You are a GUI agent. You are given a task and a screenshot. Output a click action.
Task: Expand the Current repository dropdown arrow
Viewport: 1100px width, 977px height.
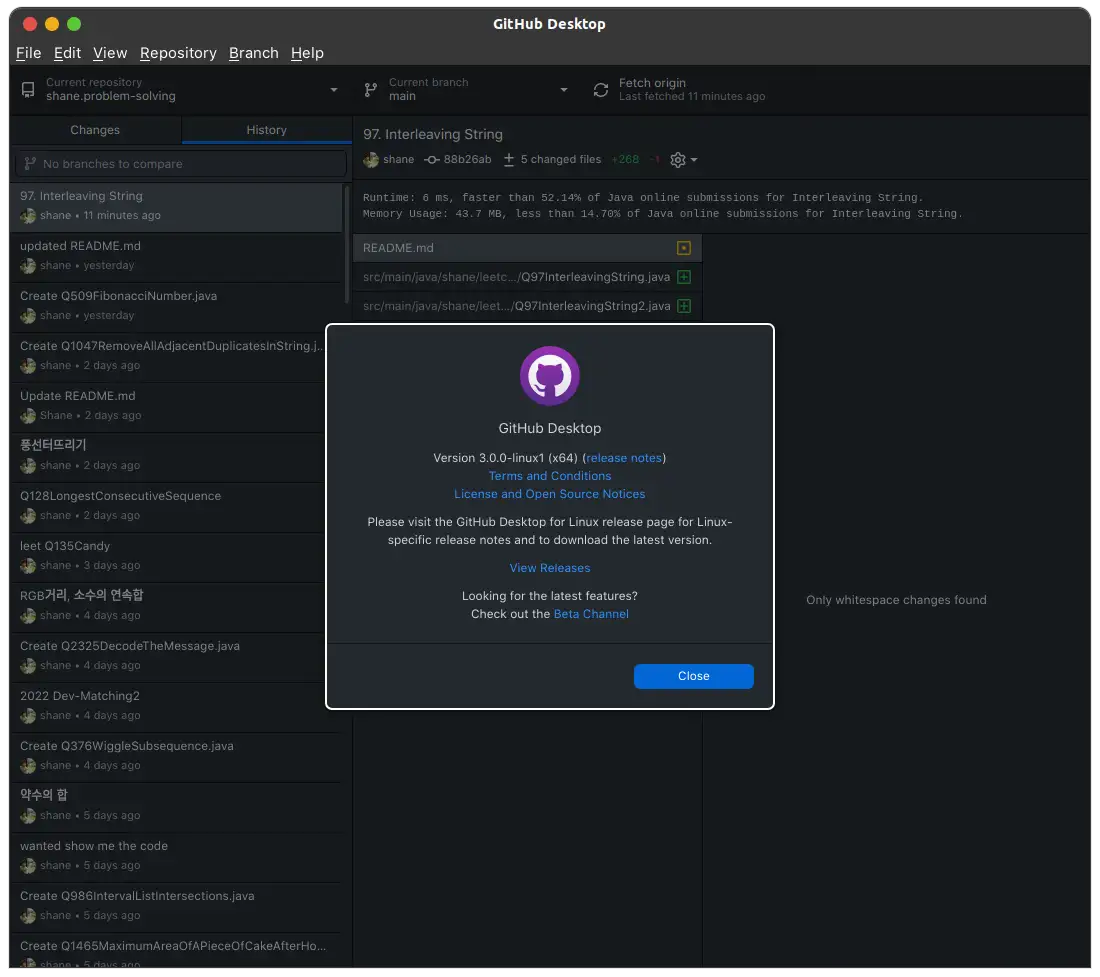click(334, 90)
